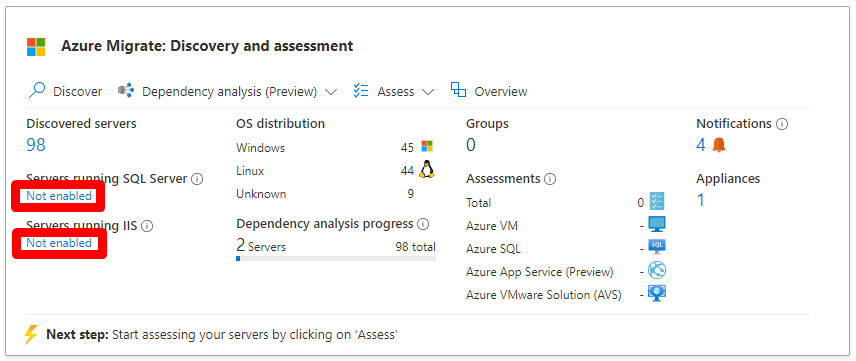Click Not enabled link under SQL Server
Image resolution: width=856 pixels, height=361 pixels.
pos(59,196)
